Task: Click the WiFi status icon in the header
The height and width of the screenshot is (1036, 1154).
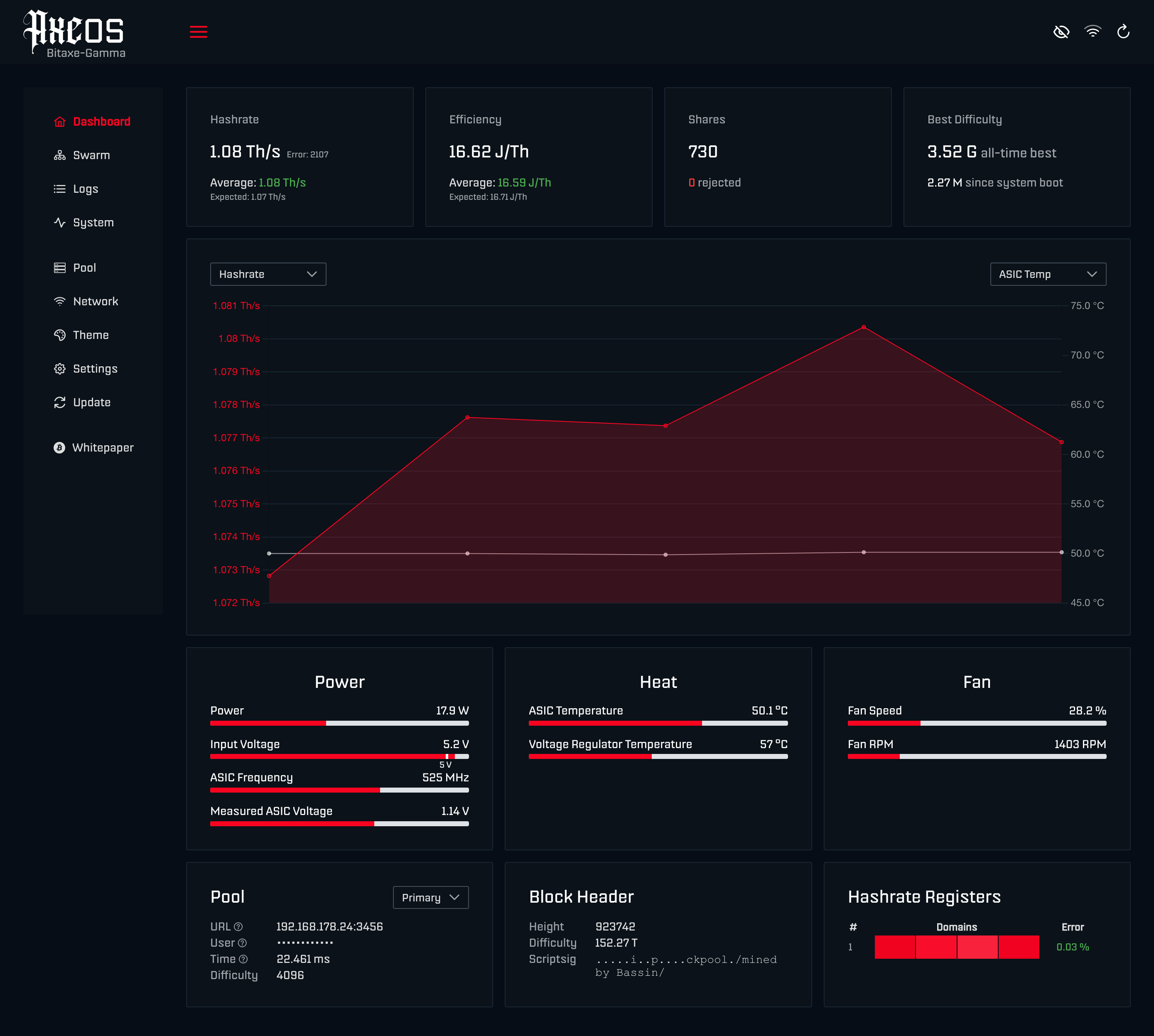Action: [x=1093, y=32]
